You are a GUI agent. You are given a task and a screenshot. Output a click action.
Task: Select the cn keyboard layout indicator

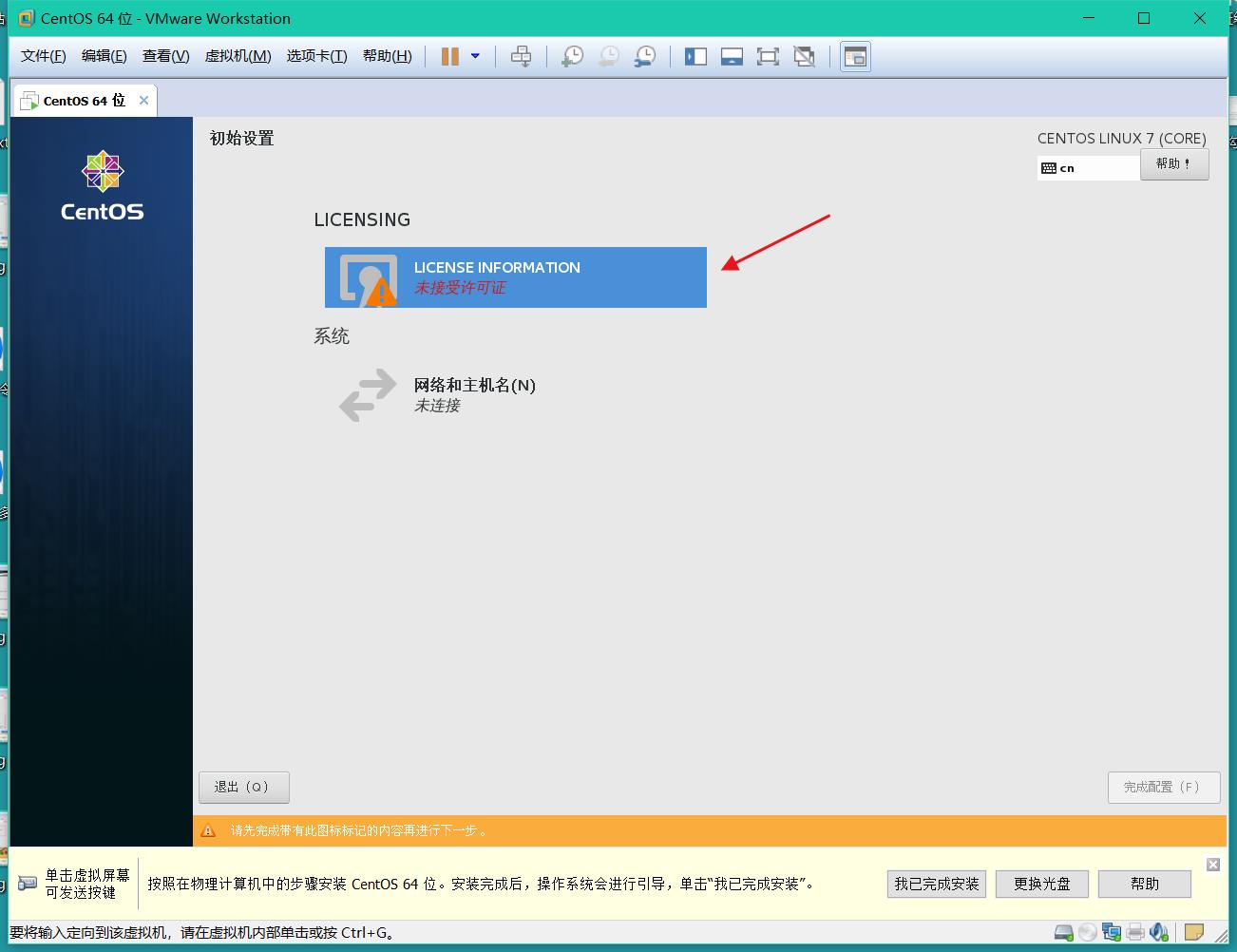point(1088,168)
